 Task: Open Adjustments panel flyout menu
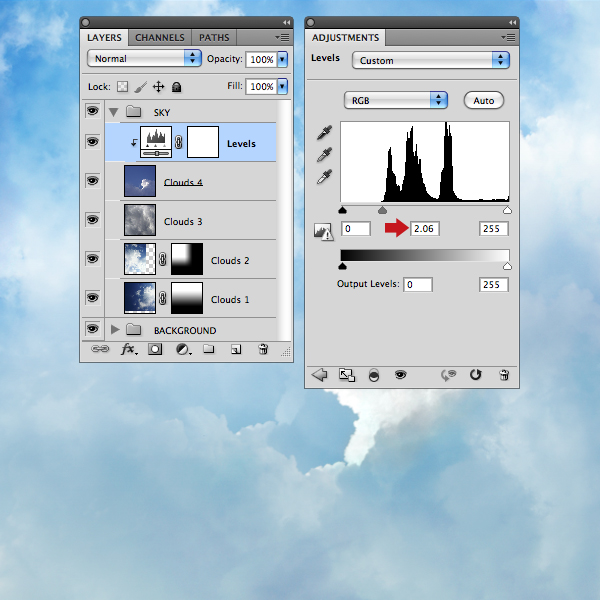click(x=508, y=38)
